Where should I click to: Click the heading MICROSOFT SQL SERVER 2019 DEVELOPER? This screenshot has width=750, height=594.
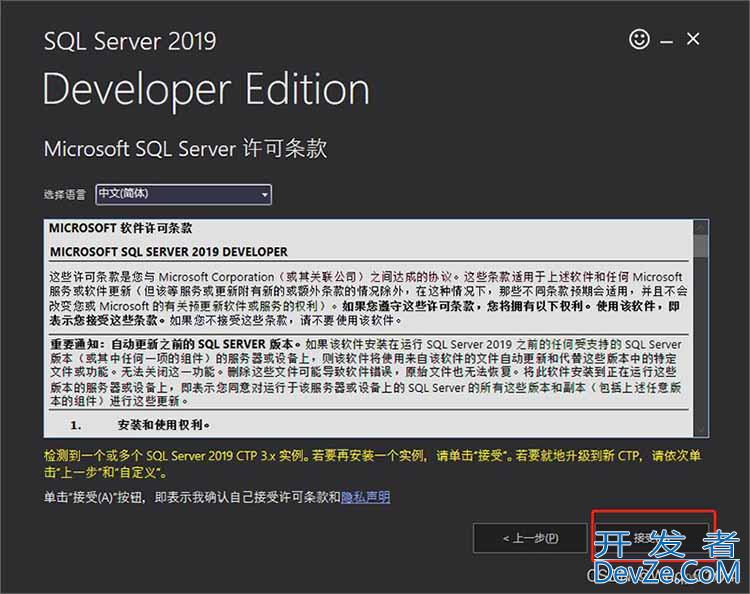point(169,252)
